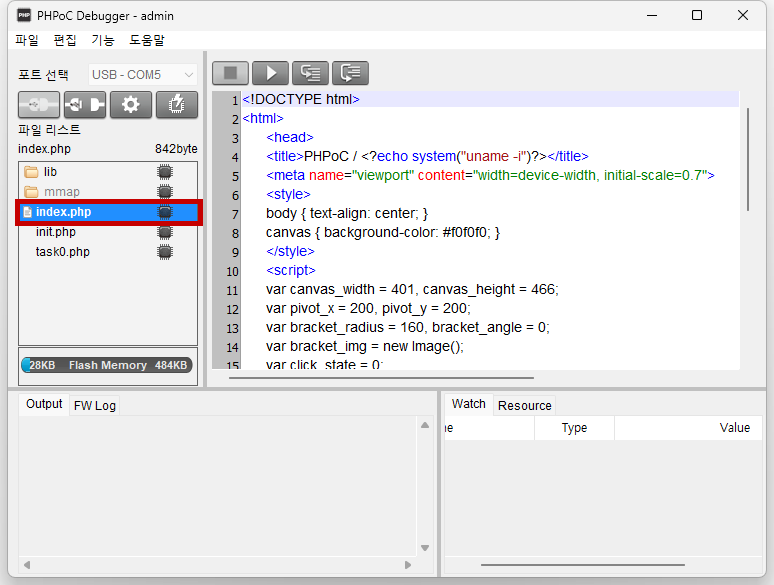Click the firmware upload chip icon
The height and width of the screenshot is (585, 774).
pos(177,105)
